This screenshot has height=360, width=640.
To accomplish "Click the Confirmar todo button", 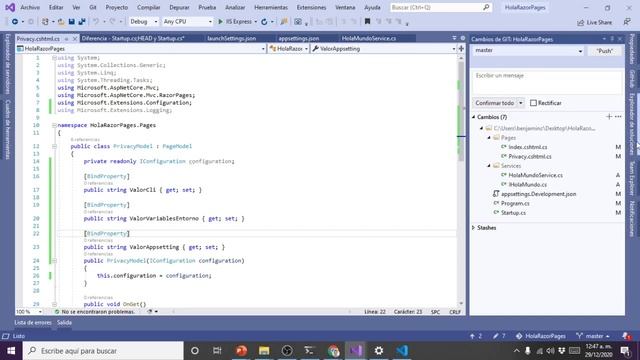I will click(x=495, y=103).
